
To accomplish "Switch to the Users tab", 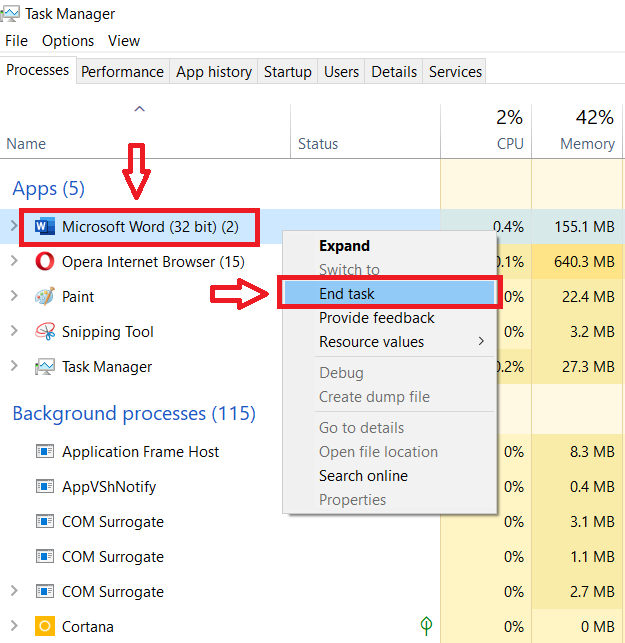I will [x=341, y=72].
